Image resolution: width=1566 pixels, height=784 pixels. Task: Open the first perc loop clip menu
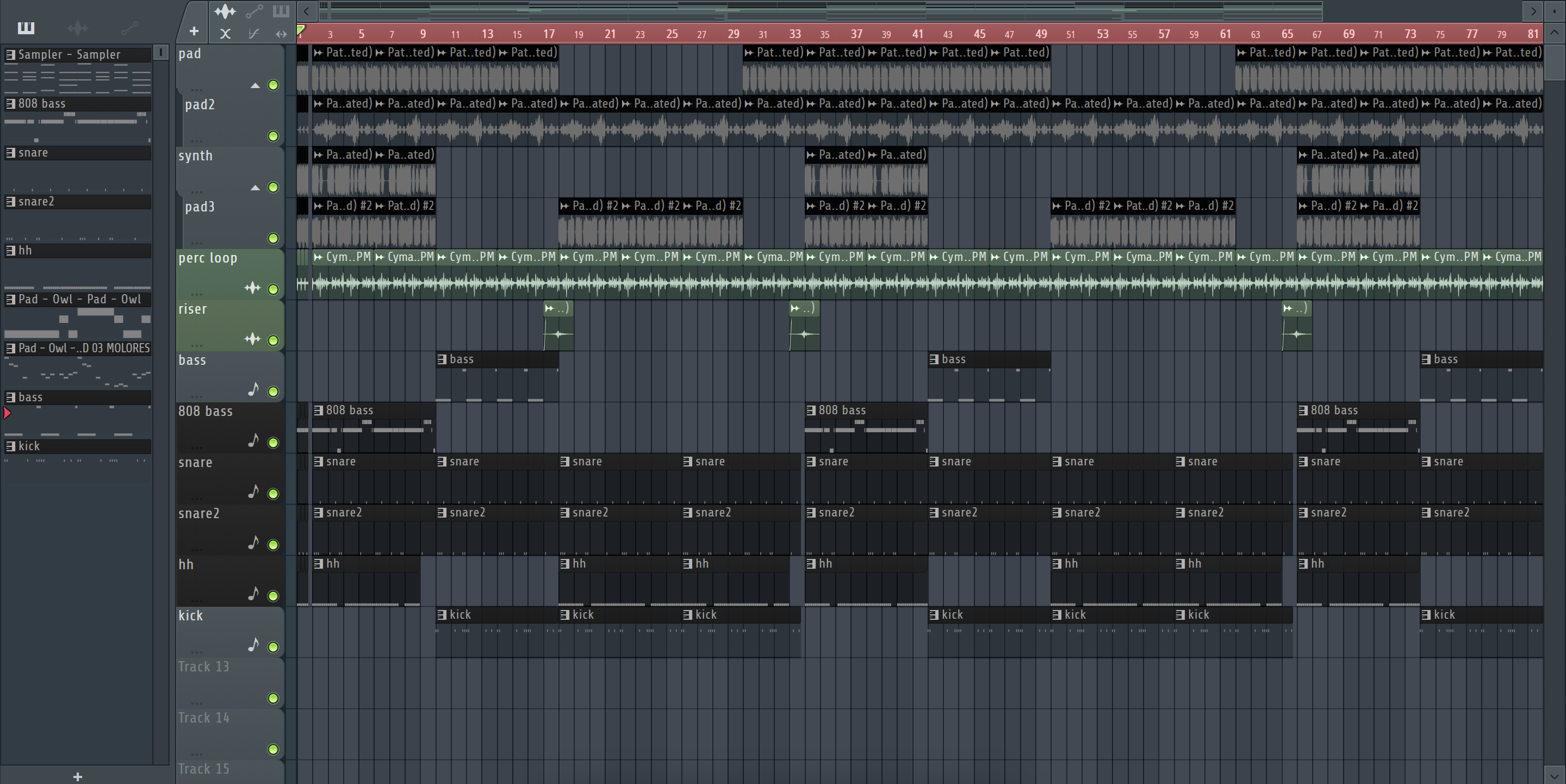click(x=319, y=257)
